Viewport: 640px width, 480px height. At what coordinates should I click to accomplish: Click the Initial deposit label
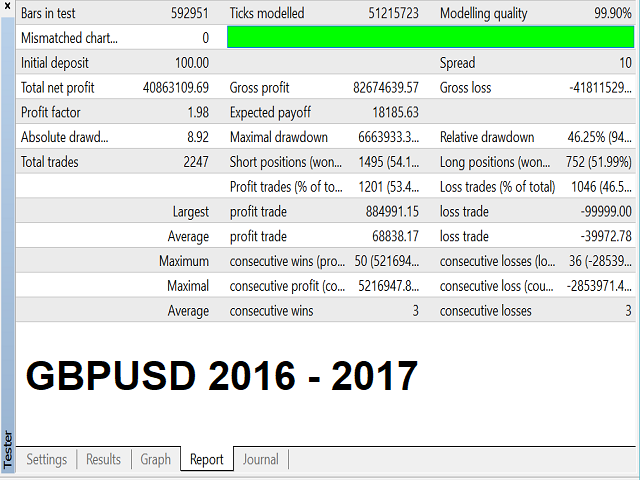pyautogui.click(x=55, y=63)
